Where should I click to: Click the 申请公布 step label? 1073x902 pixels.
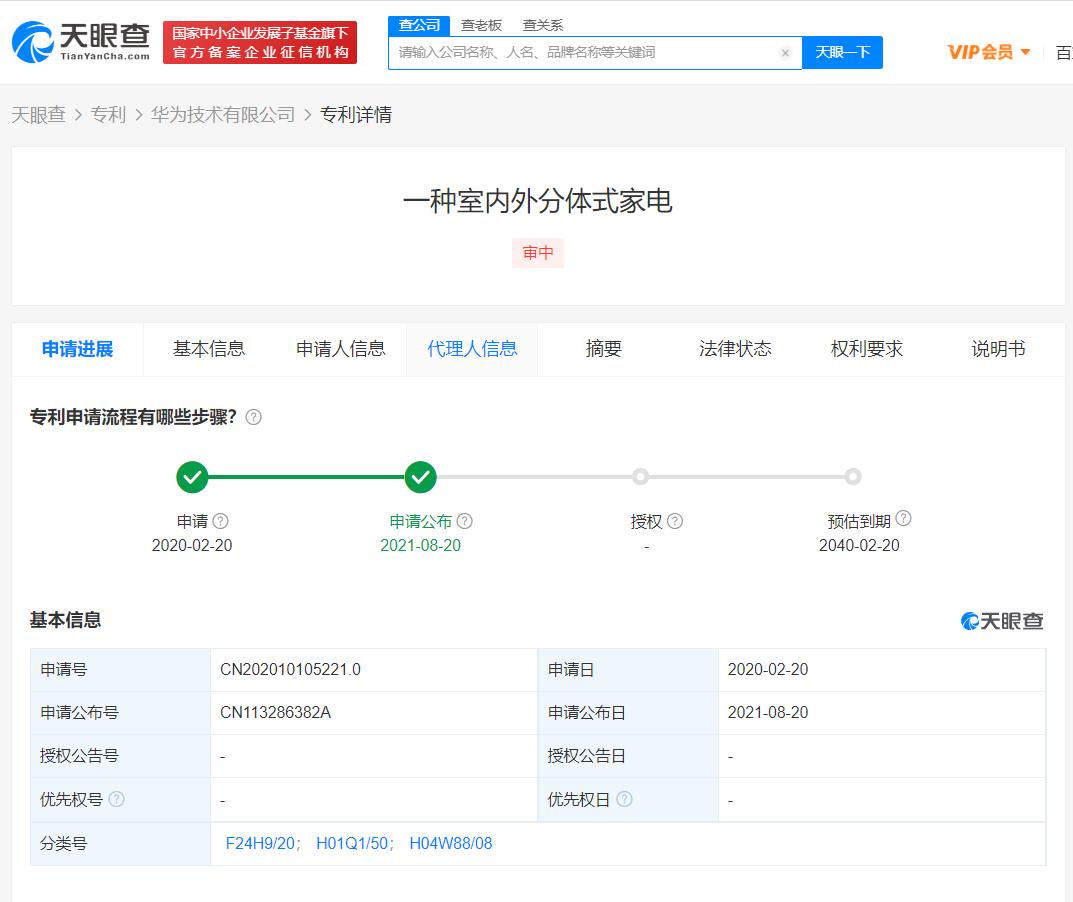pyautogui.click(x=420, y=521)
